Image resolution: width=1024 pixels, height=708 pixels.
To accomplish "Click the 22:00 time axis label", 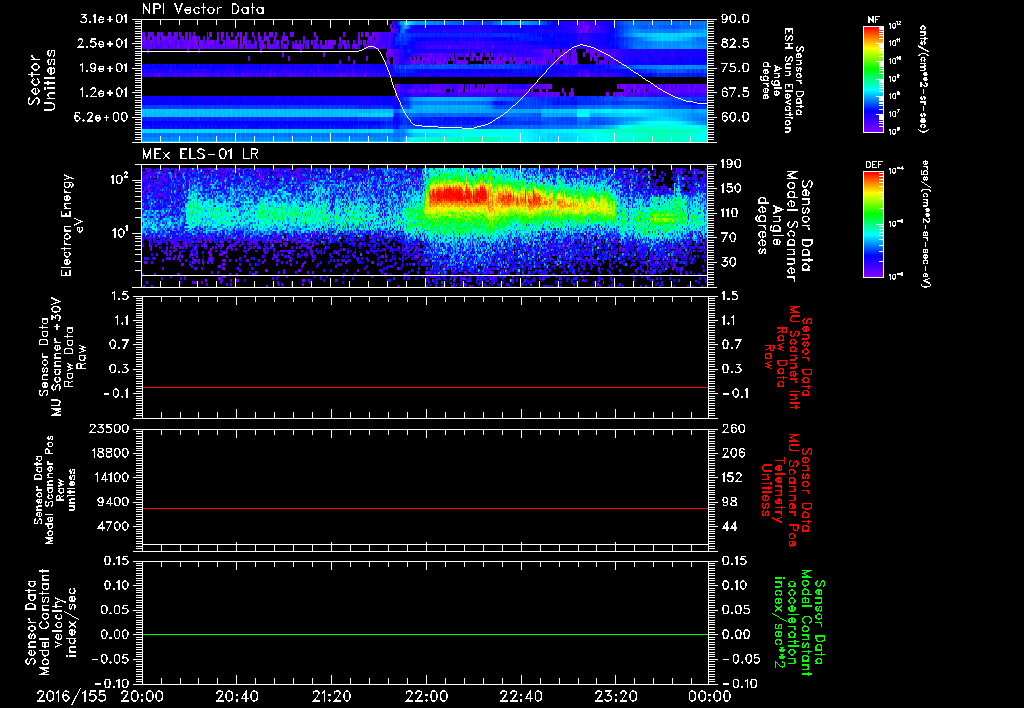I will coord(426,696).
